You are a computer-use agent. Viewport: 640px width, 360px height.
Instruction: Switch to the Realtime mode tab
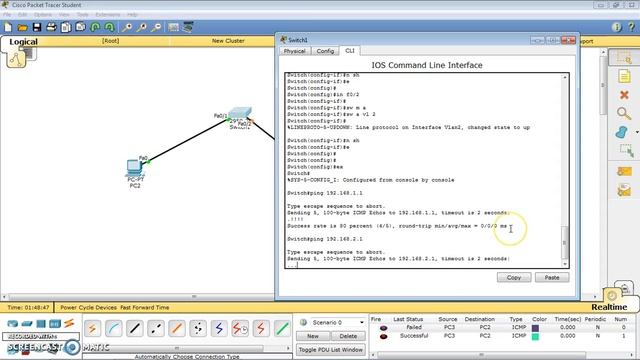pyautogui.click(x=609, y=307)
